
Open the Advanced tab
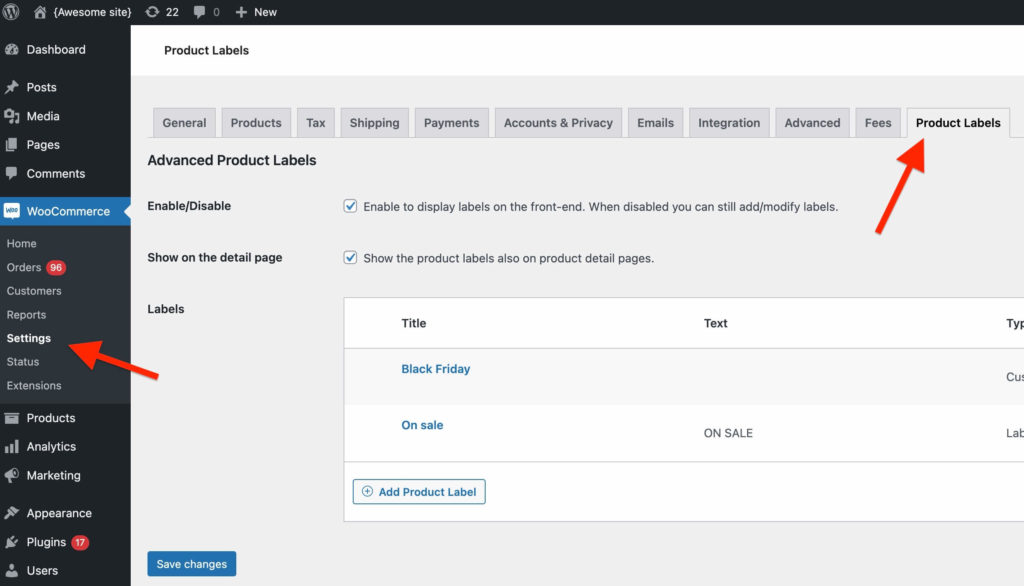[x=812, y=123]
